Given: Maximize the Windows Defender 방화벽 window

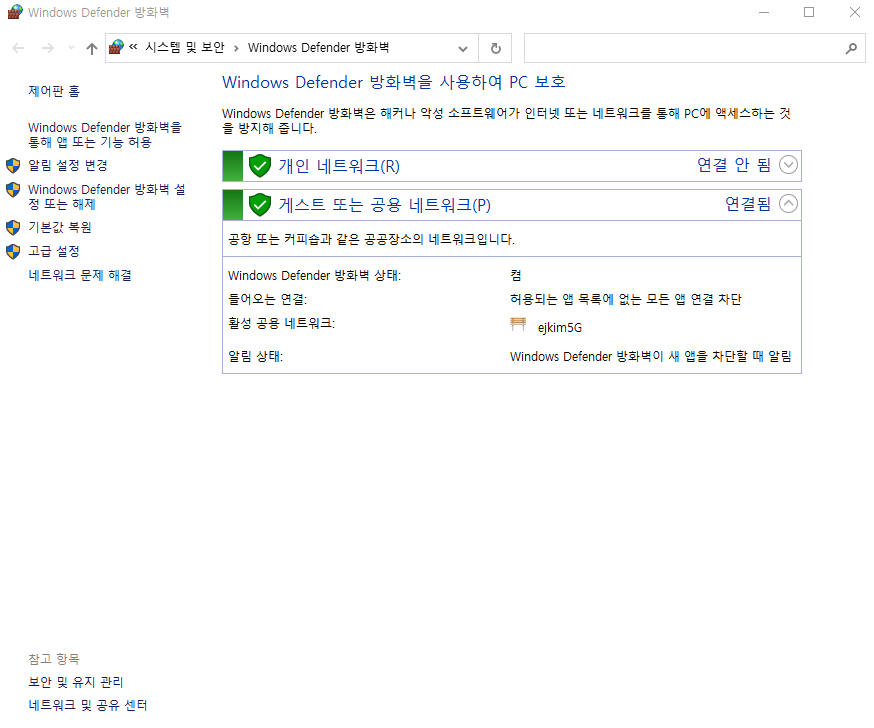Looking at the screenshot, I should [809, 12].
